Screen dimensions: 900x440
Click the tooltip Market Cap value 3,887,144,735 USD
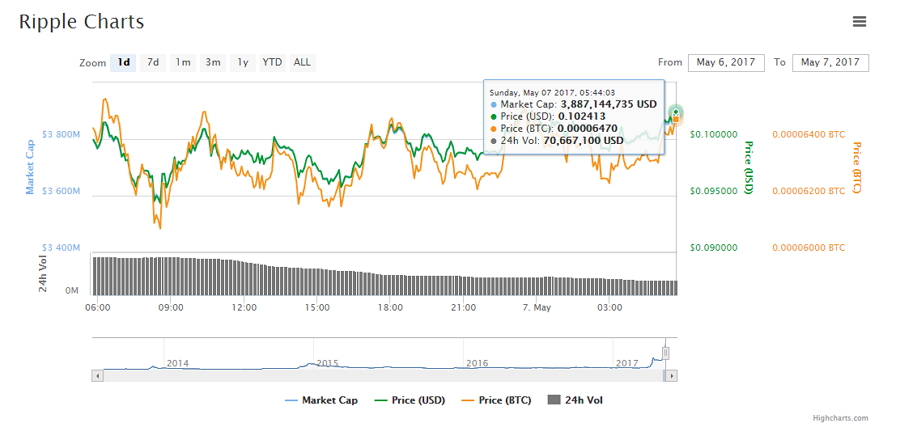pyautogui.click(x=608, y=105)
